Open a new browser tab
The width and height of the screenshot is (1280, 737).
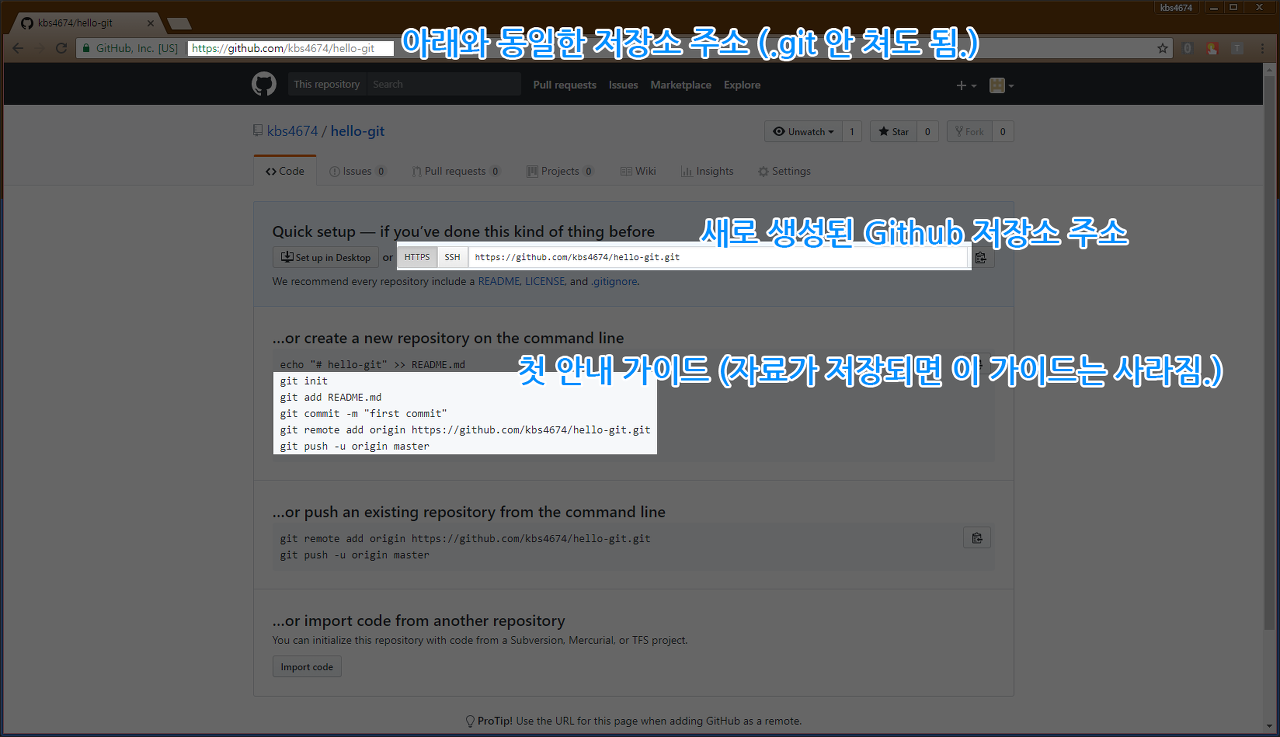point(179,23)
